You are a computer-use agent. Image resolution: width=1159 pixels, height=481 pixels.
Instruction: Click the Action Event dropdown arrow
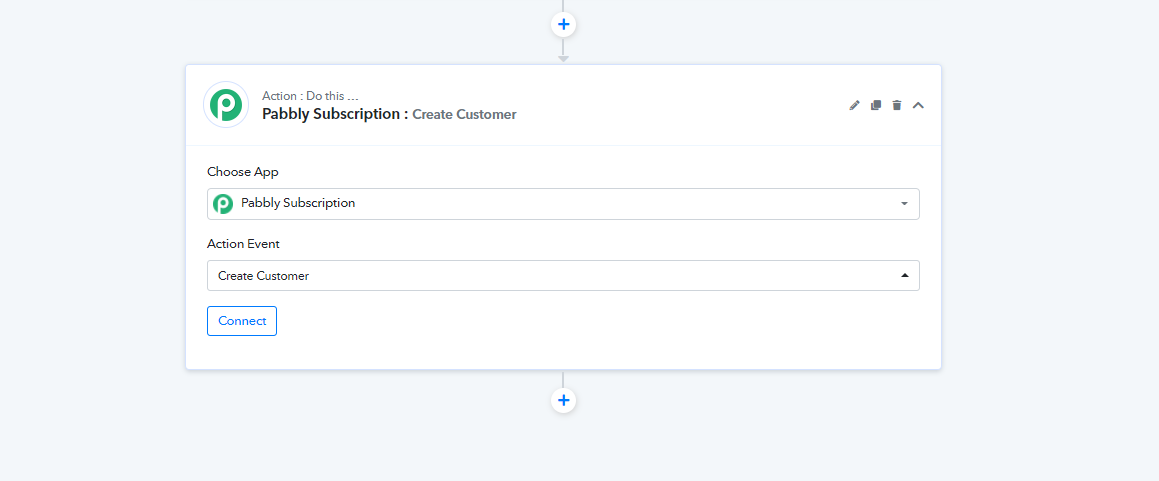click(904, 276)
